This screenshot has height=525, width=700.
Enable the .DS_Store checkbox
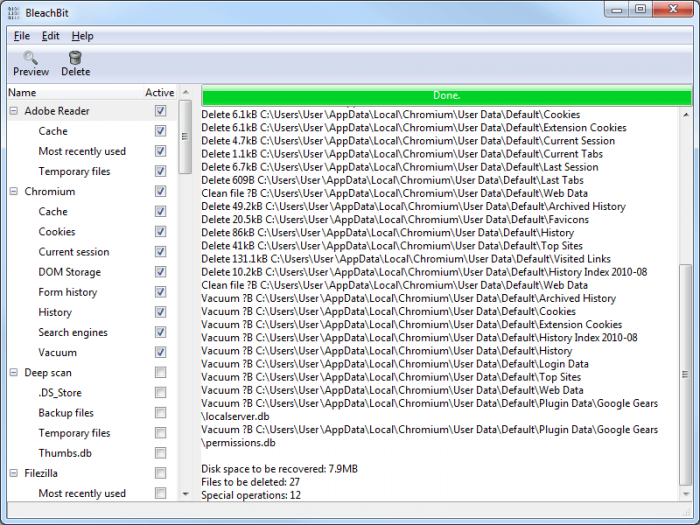tap(160, 392)
